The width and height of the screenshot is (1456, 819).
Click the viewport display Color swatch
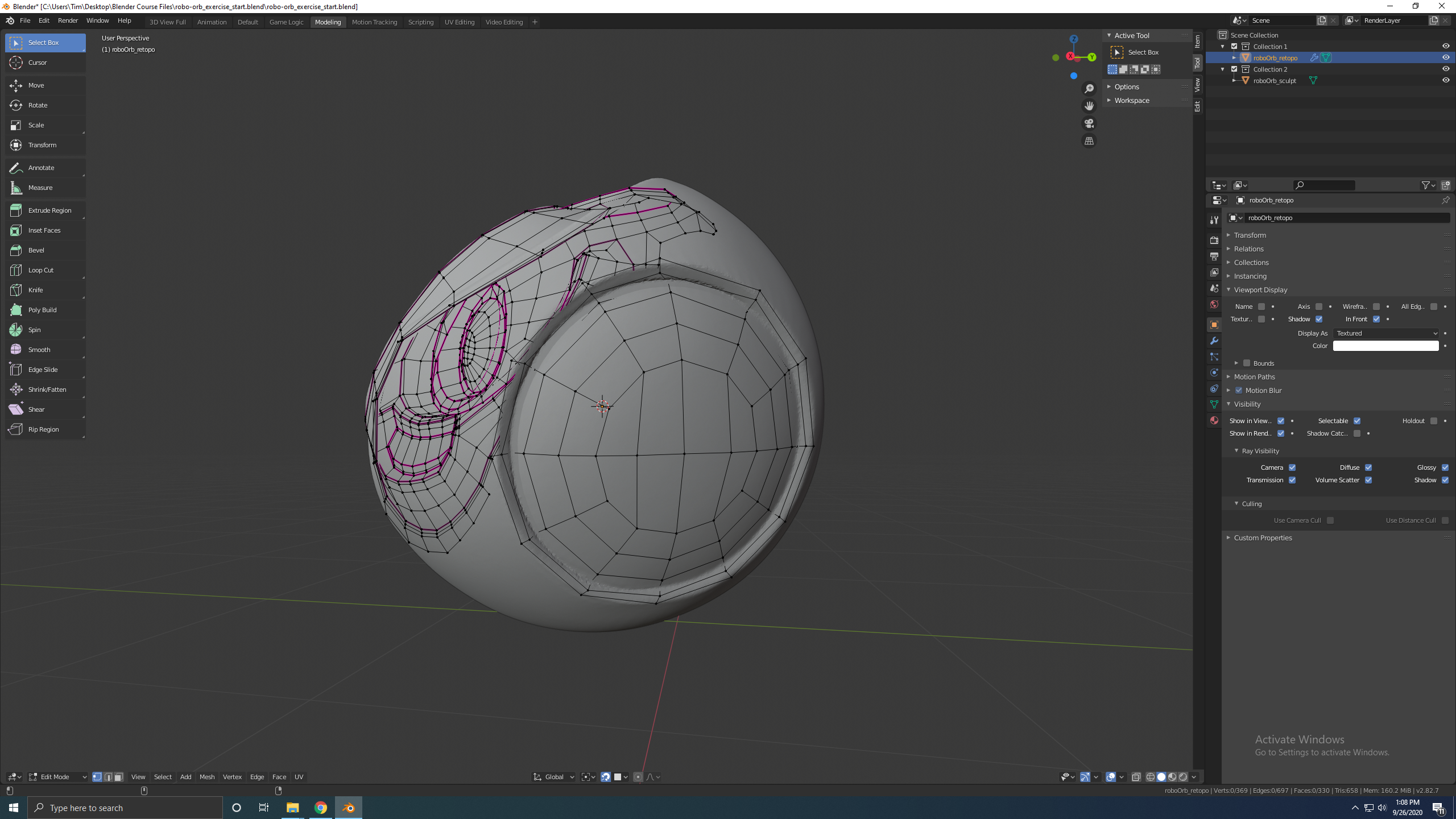click(1385, 346)
